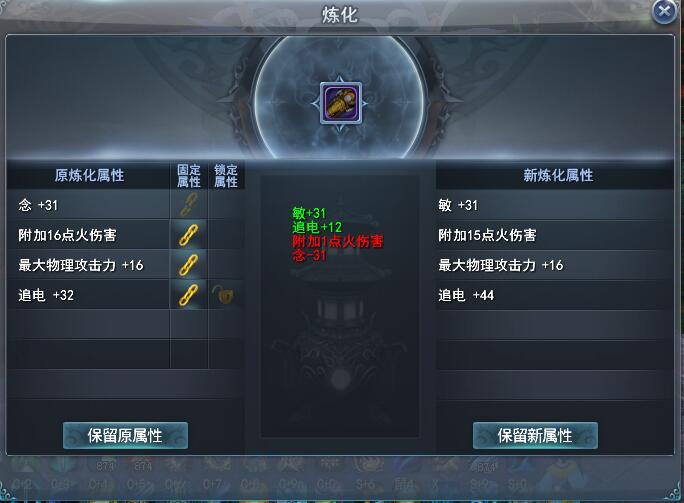684x503 pixels.
Task: Click the golden gauntlet equipment icon
Action: pos(341,103)
